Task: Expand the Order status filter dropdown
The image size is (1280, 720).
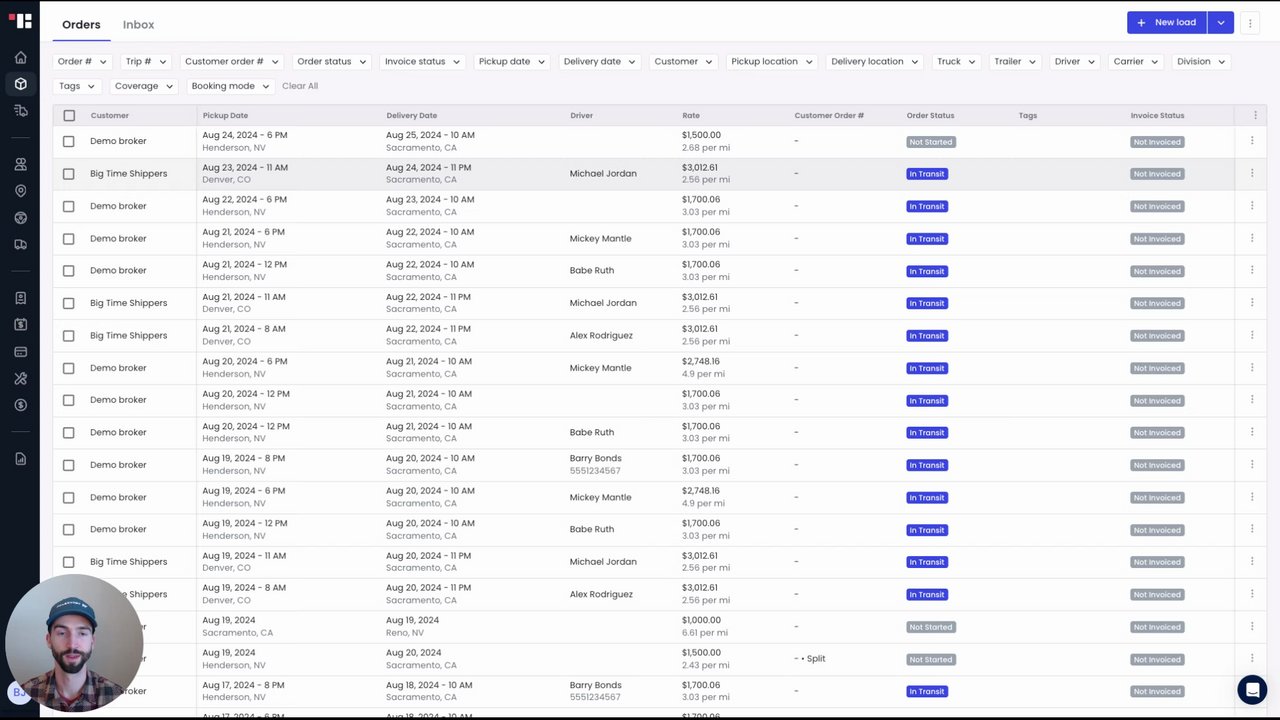Action: point(331,62)
